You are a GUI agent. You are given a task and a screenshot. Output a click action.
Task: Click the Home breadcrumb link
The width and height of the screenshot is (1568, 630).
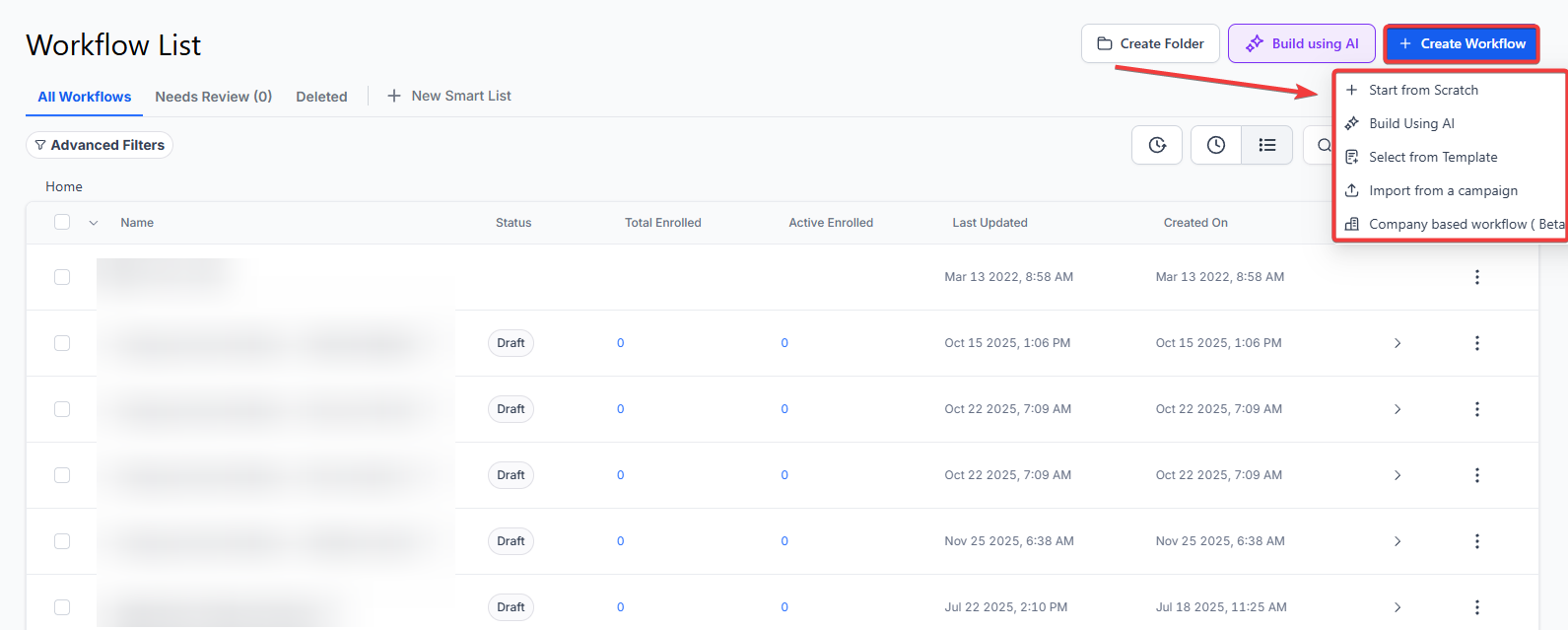click(x=64, y=186)
